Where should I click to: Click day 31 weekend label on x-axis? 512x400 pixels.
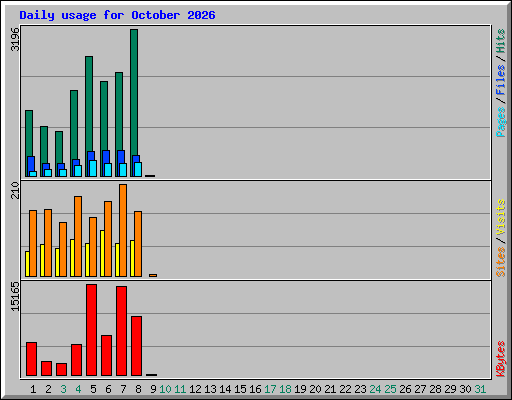coord(480,389)
